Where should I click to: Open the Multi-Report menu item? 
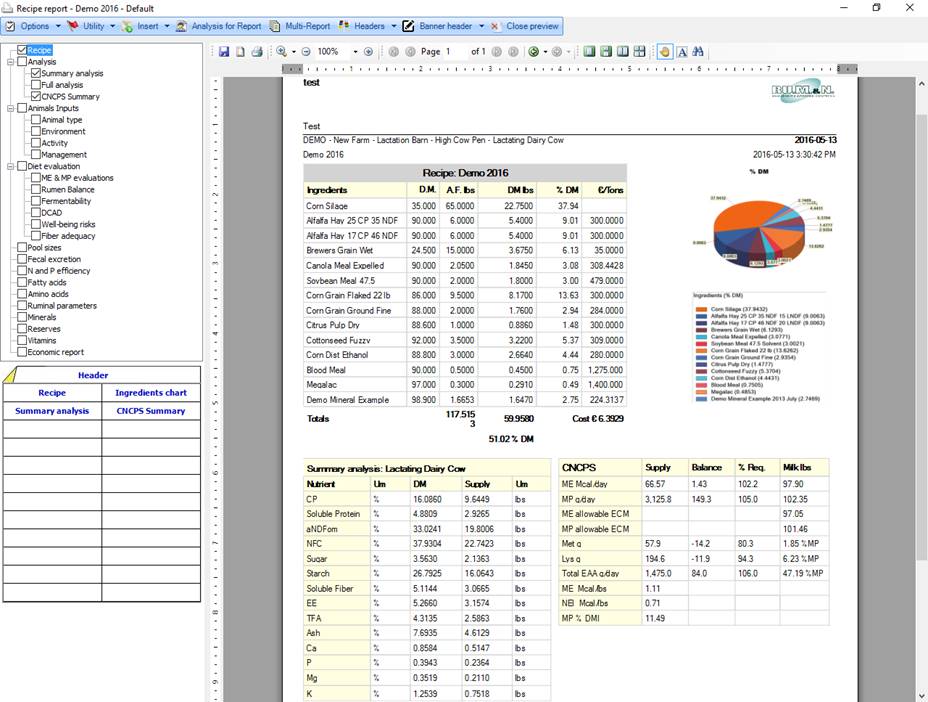click(x=300, y=26)
